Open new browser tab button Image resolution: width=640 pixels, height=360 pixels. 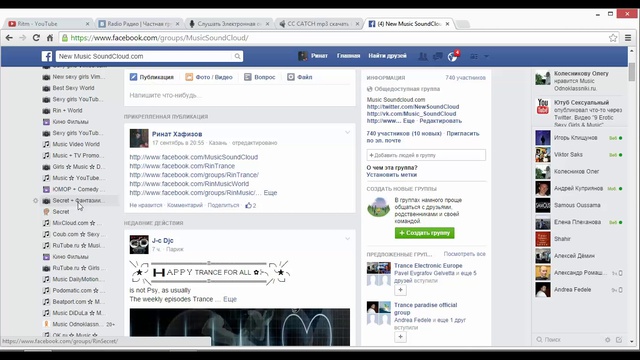pyautogui.click(x=462, y=24)
